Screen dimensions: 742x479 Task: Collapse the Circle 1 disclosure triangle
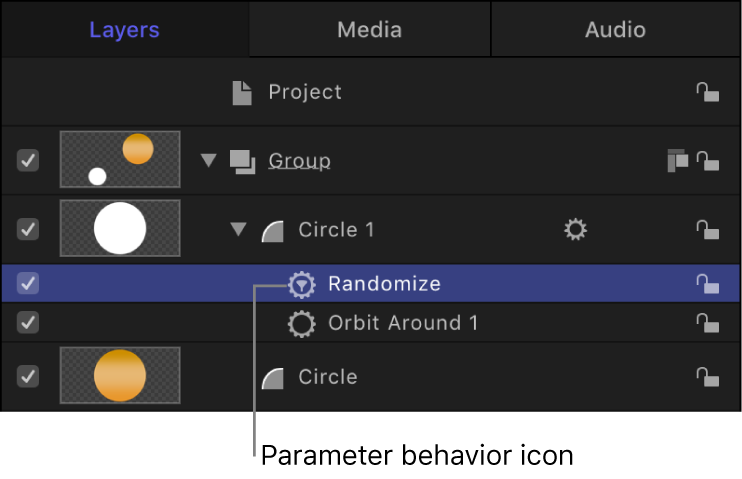coord(238,230)
